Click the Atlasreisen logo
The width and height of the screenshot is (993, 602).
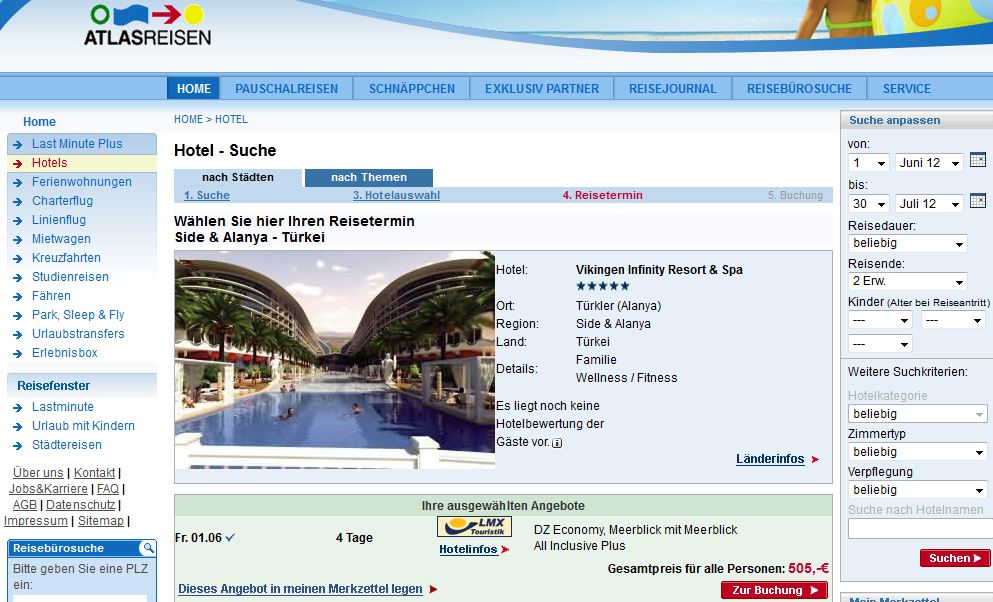(148, 27)
